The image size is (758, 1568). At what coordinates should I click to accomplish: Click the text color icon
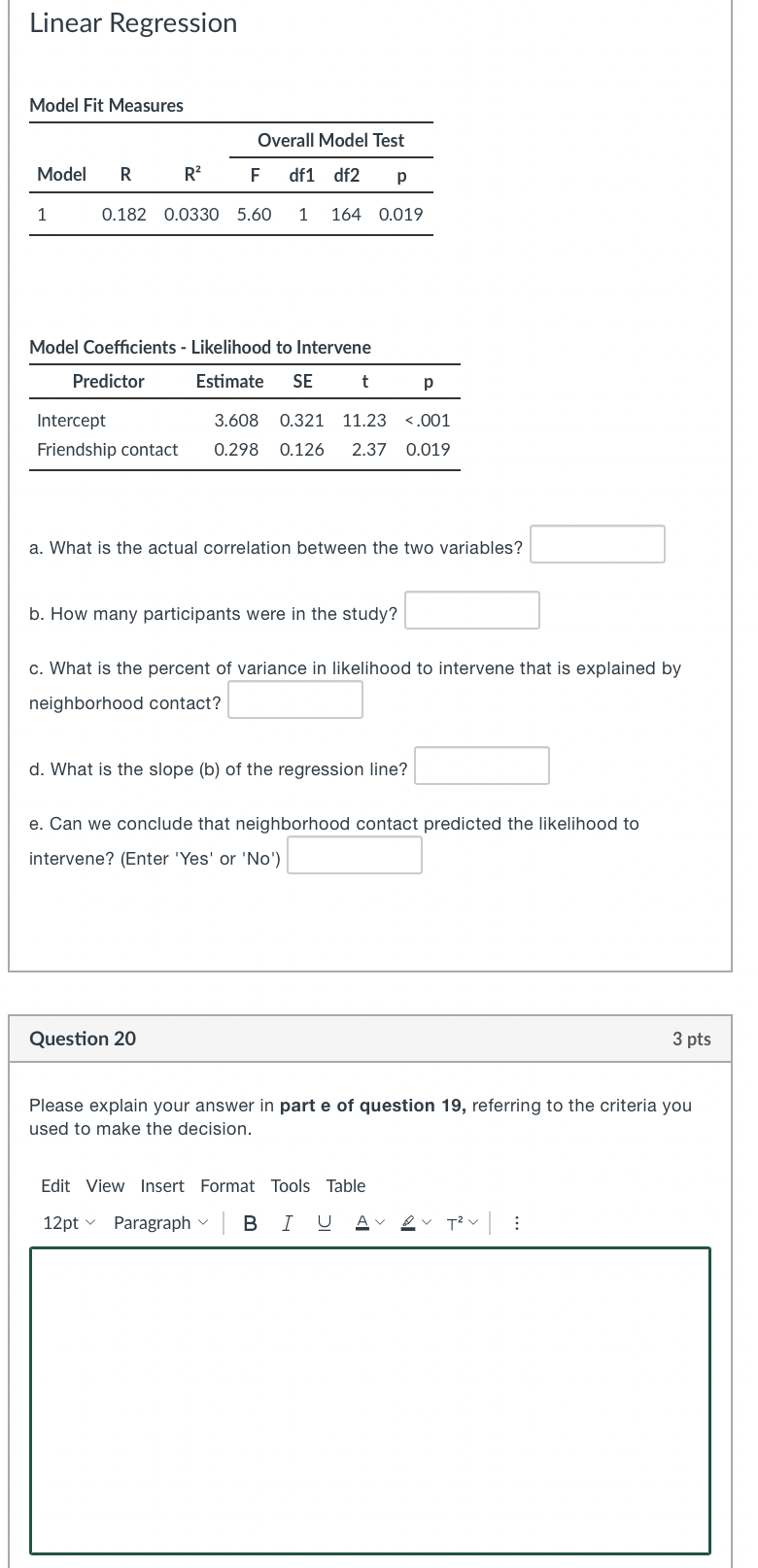pos(362,1222)
